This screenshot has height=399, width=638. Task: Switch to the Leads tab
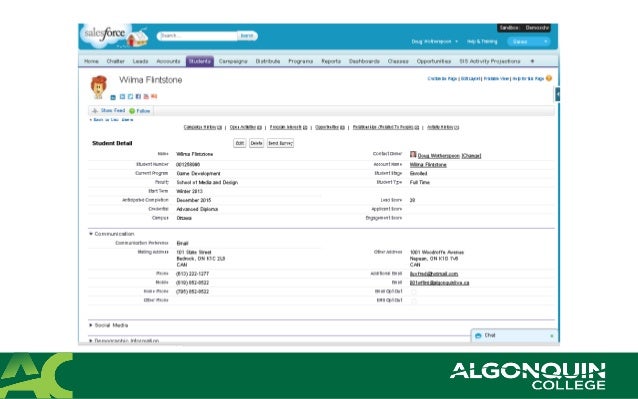click(x=140, y=61)
